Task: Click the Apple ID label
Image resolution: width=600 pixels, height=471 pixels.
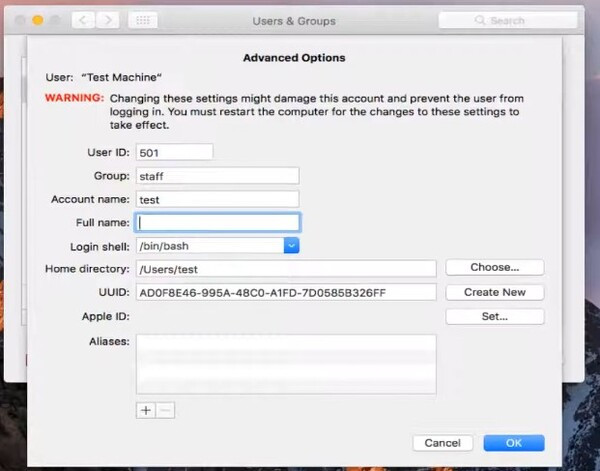Action: [x=106, y=316]
